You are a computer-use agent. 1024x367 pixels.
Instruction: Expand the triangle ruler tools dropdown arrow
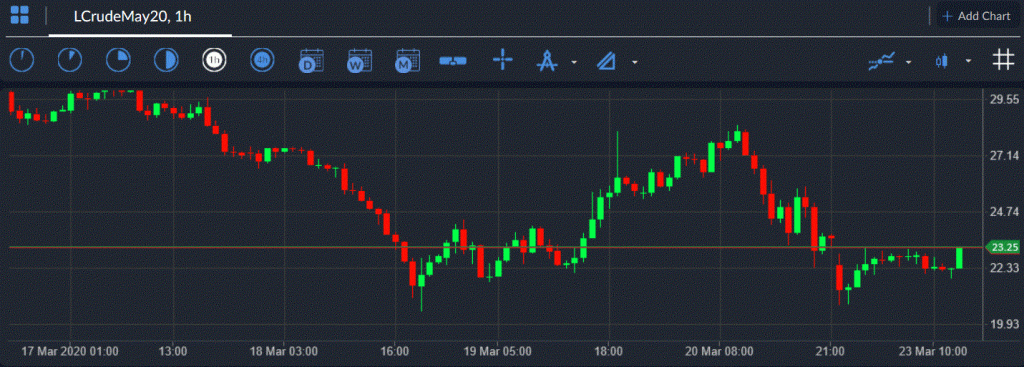coord(634,63)
